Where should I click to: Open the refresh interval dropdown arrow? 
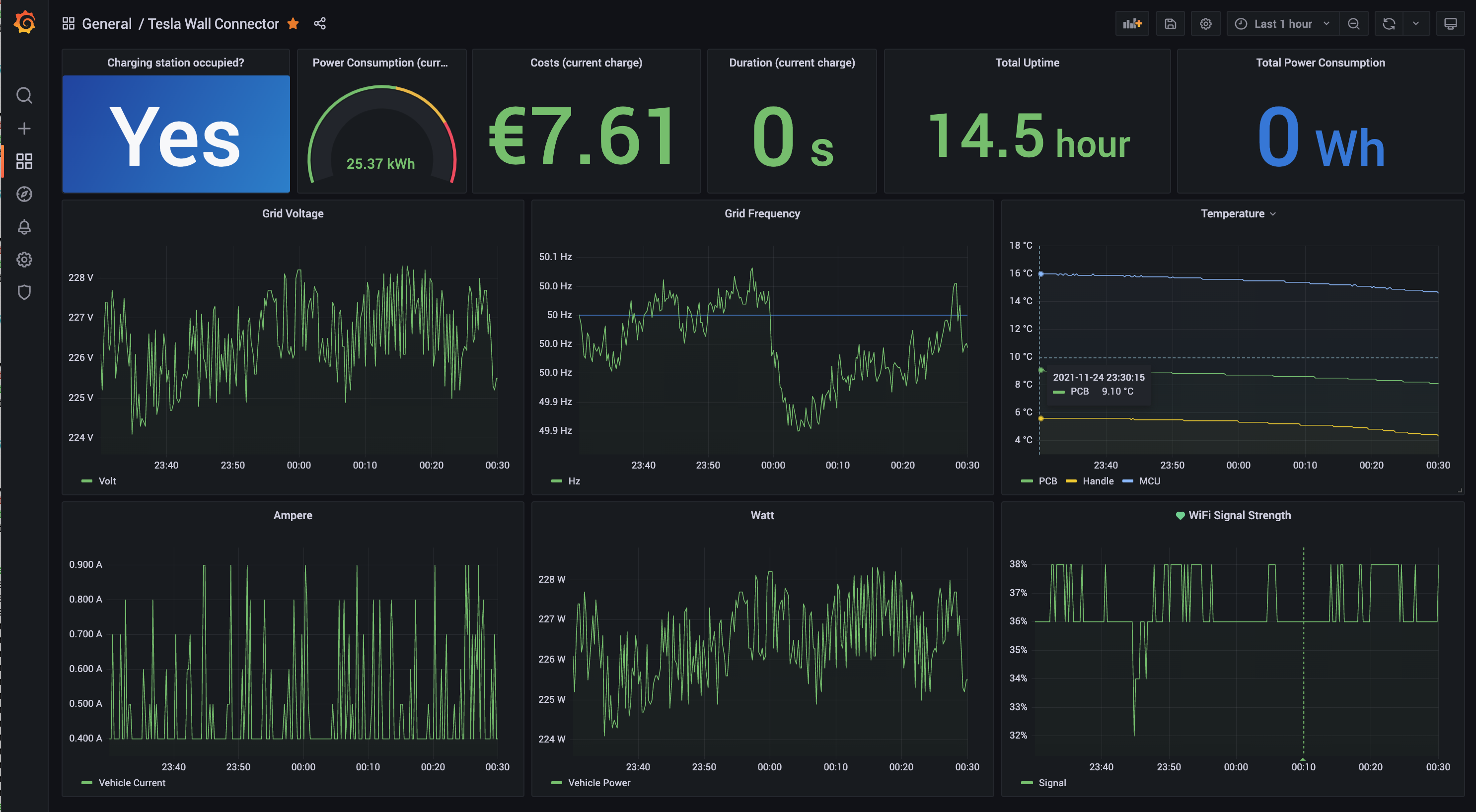(1416, 23)
